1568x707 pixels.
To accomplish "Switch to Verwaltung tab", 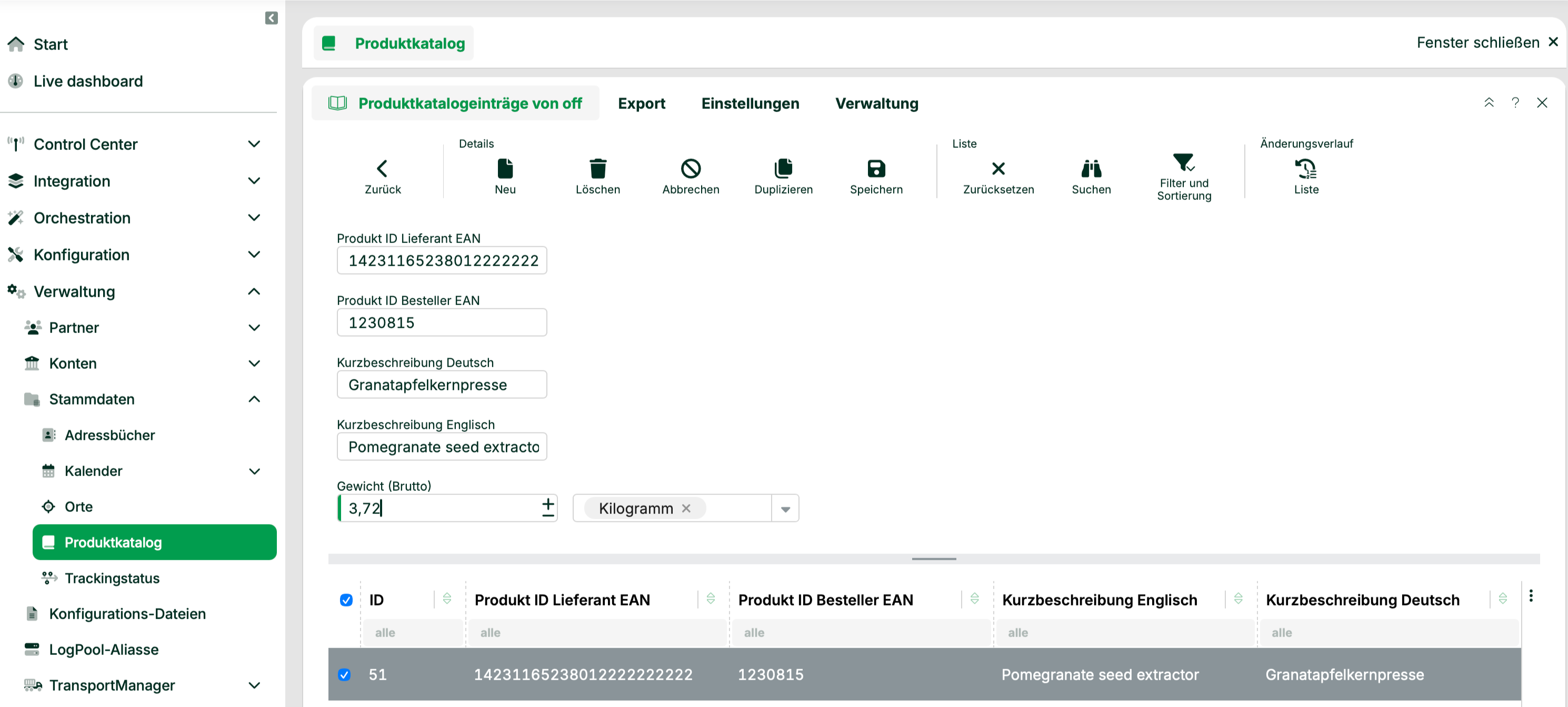I will 876,104.
